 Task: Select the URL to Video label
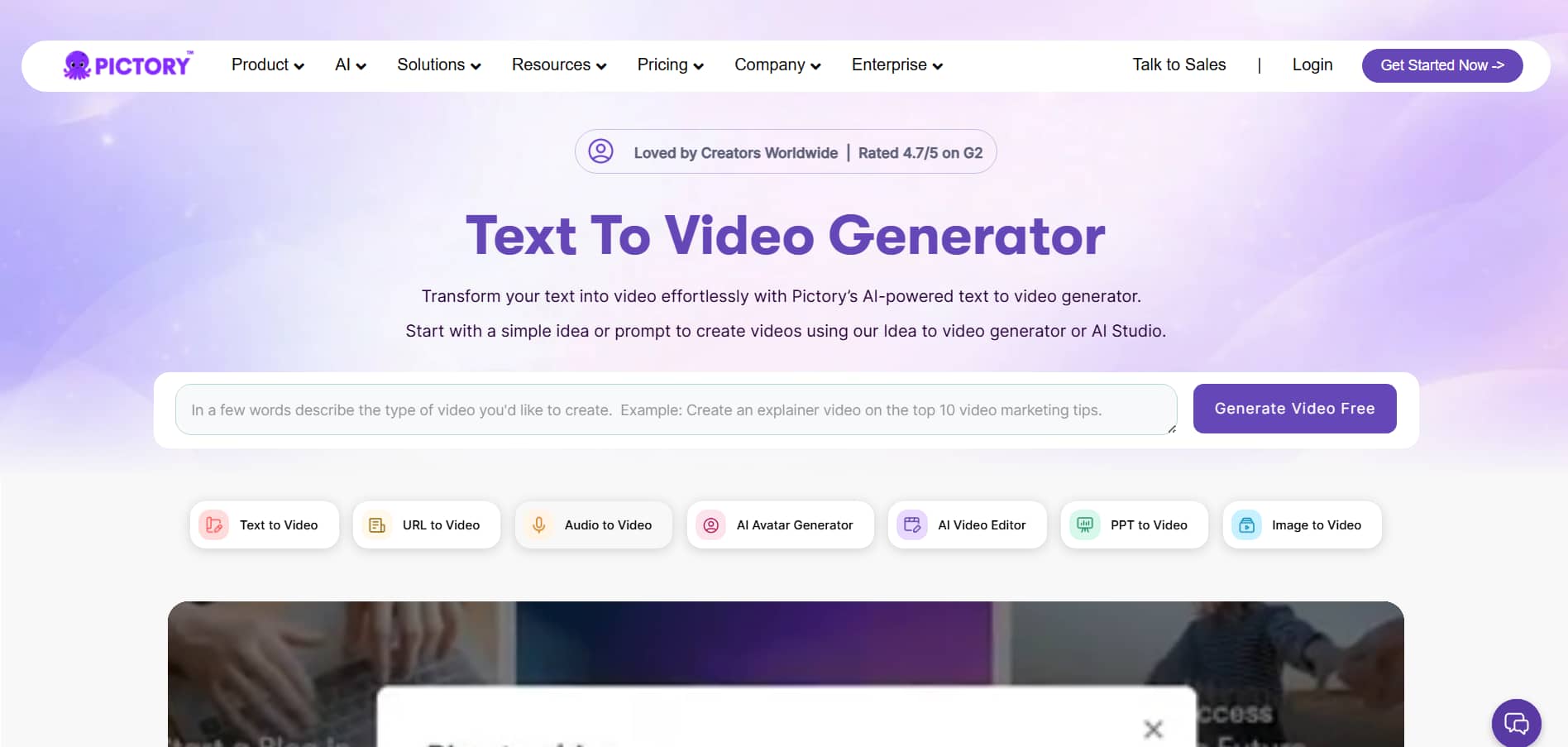[x=441, y=525]
